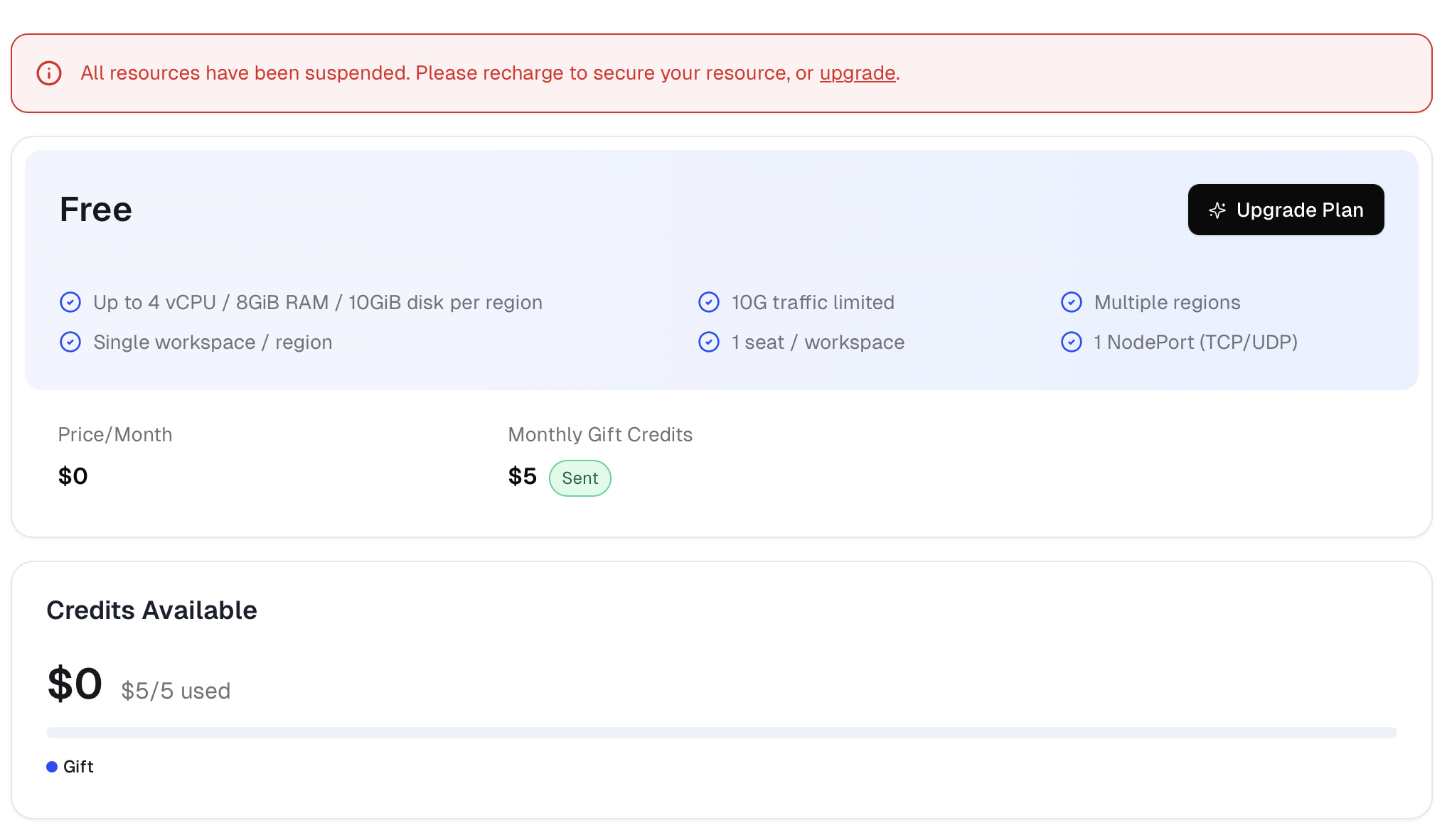
Task: Click the $0 monthly price value
Action: 73,476
